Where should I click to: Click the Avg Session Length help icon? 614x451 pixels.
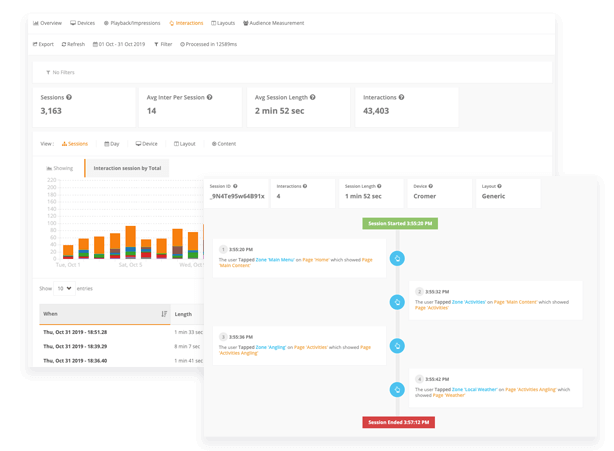312,97
